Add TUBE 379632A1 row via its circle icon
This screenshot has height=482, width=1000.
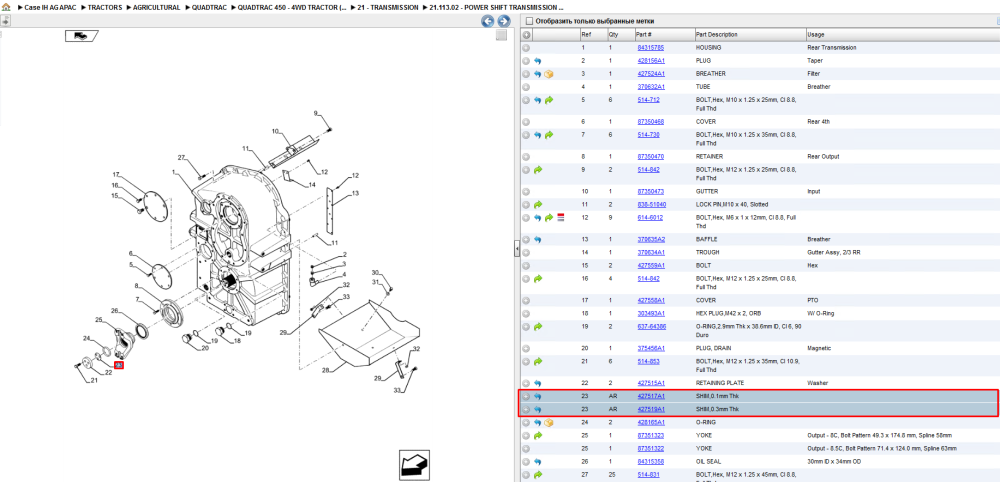(x=526, y=87)
